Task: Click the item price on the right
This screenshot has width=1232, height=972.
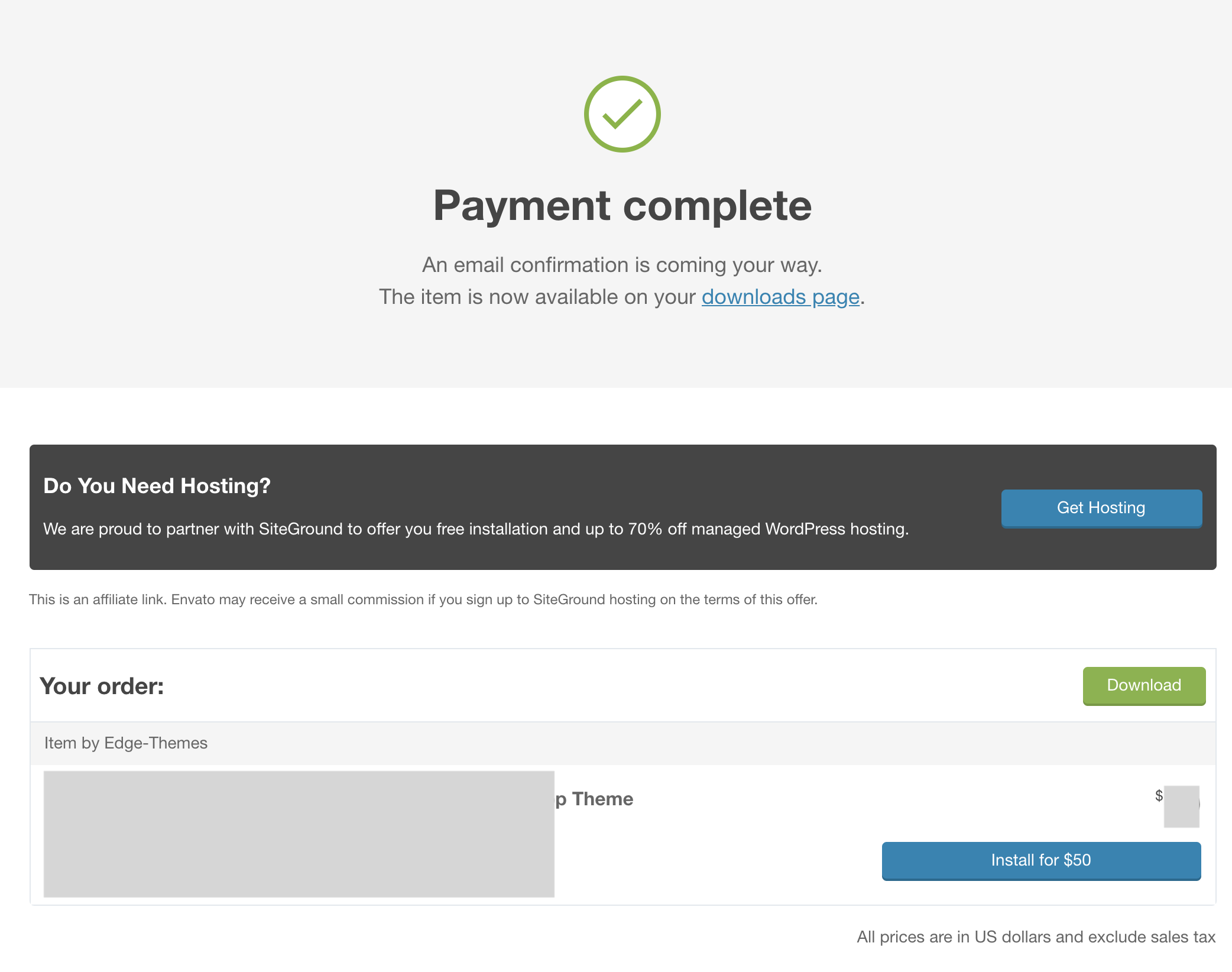Action: click(x=1177, y=805)
